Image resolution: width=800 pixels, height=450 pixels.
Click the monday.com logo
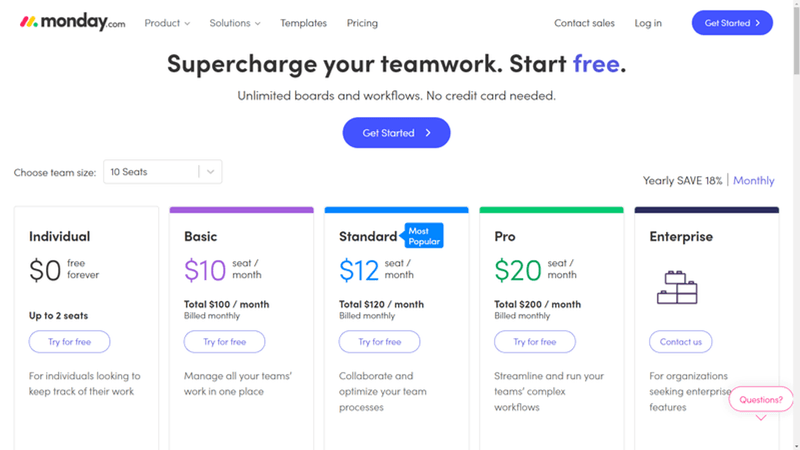73,23
